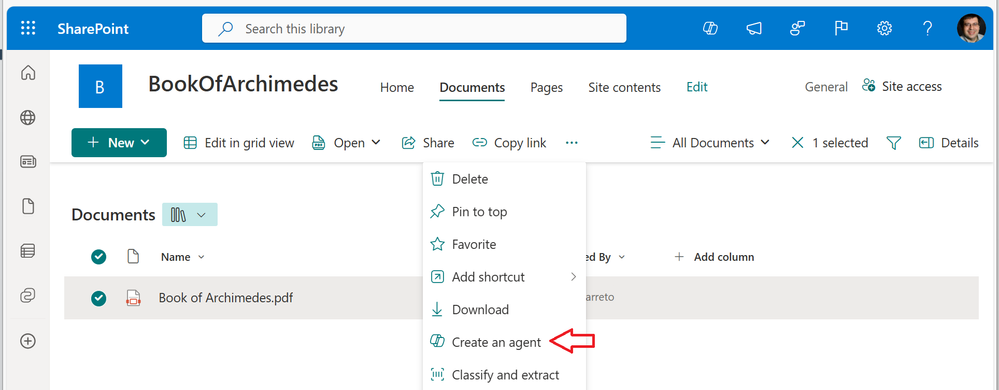Click the flag icon in header
Viewport: 999px width, 390px height.
(x=841, y=29)
